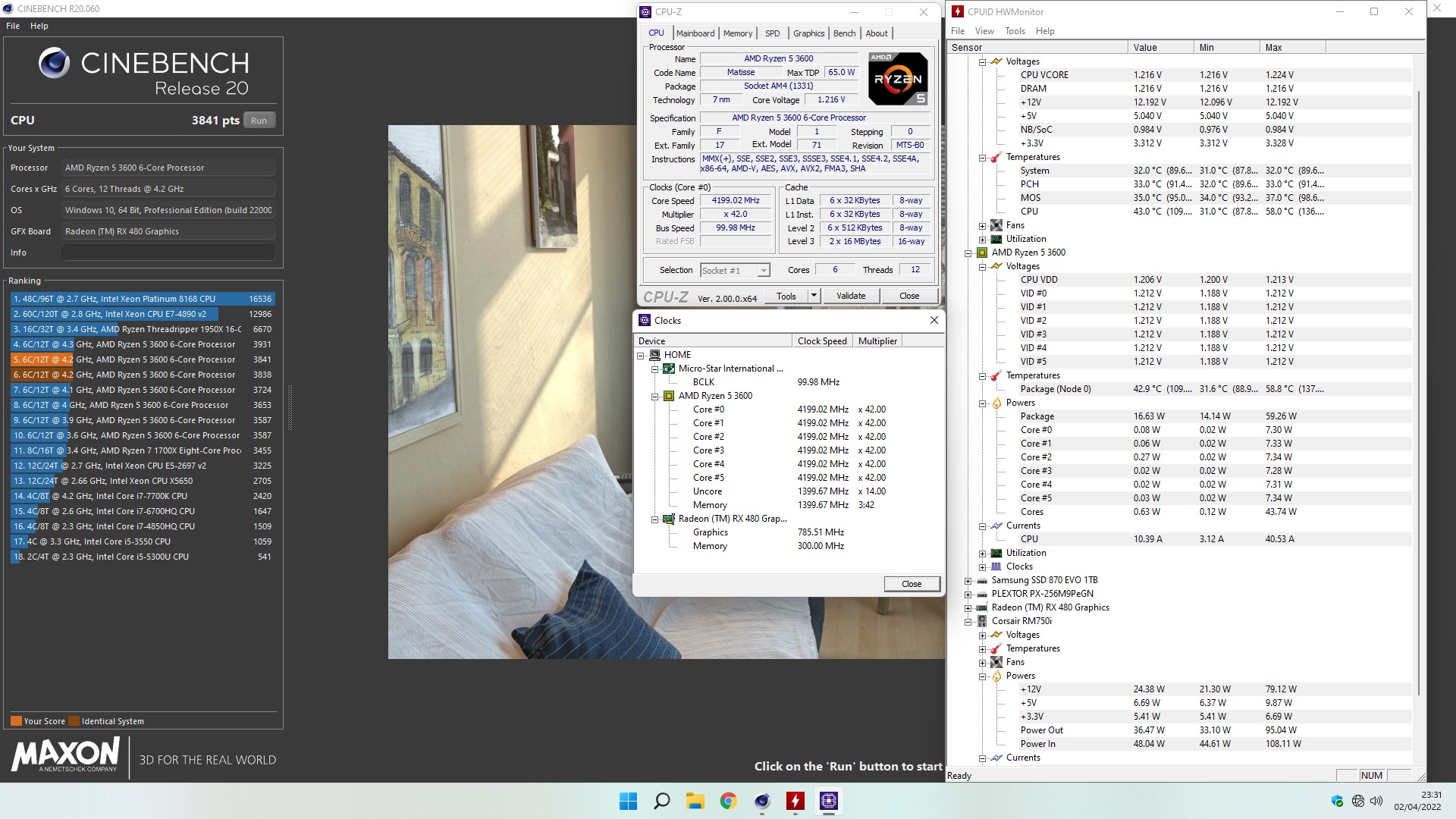Click CPU-Z Tools button
This screenshot has width=1456, height=819.
coord(786,296)
